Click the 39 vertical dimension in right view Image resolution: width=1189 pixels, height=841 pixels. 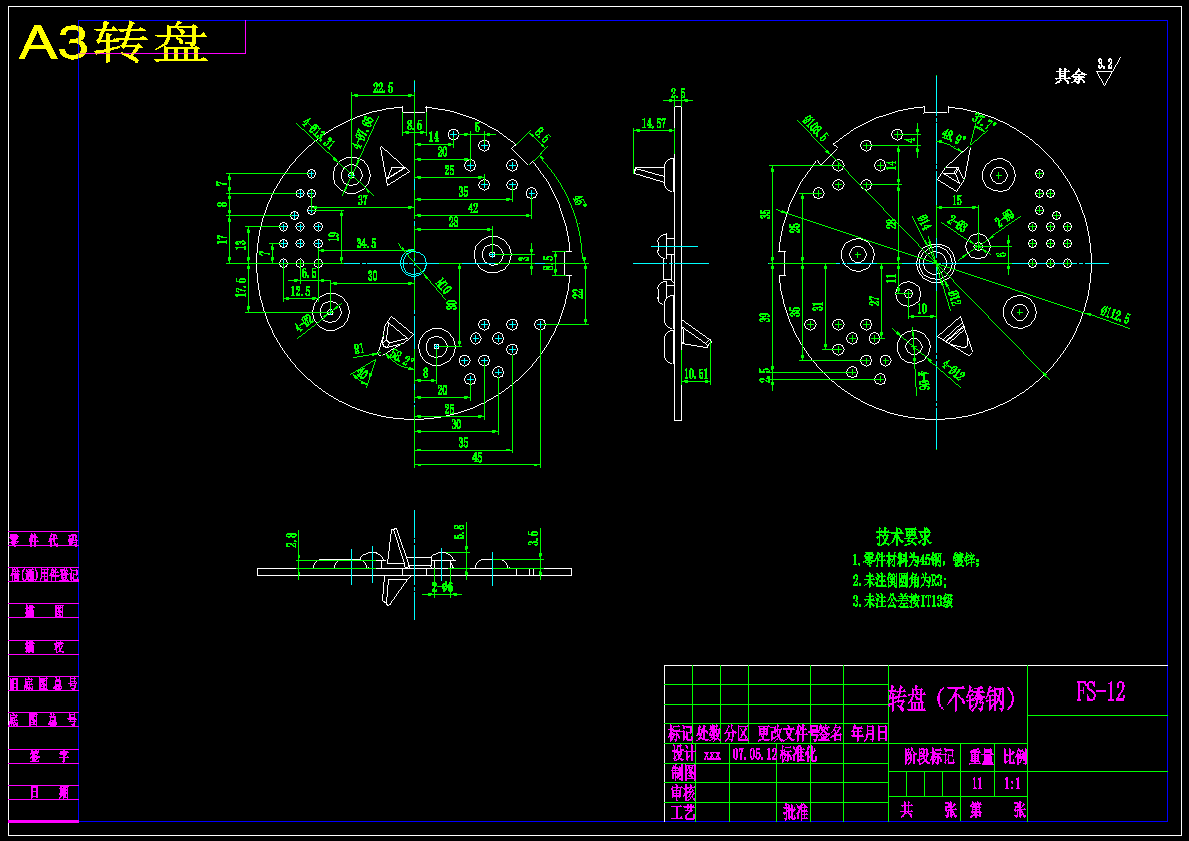click(x=765, y=317)
